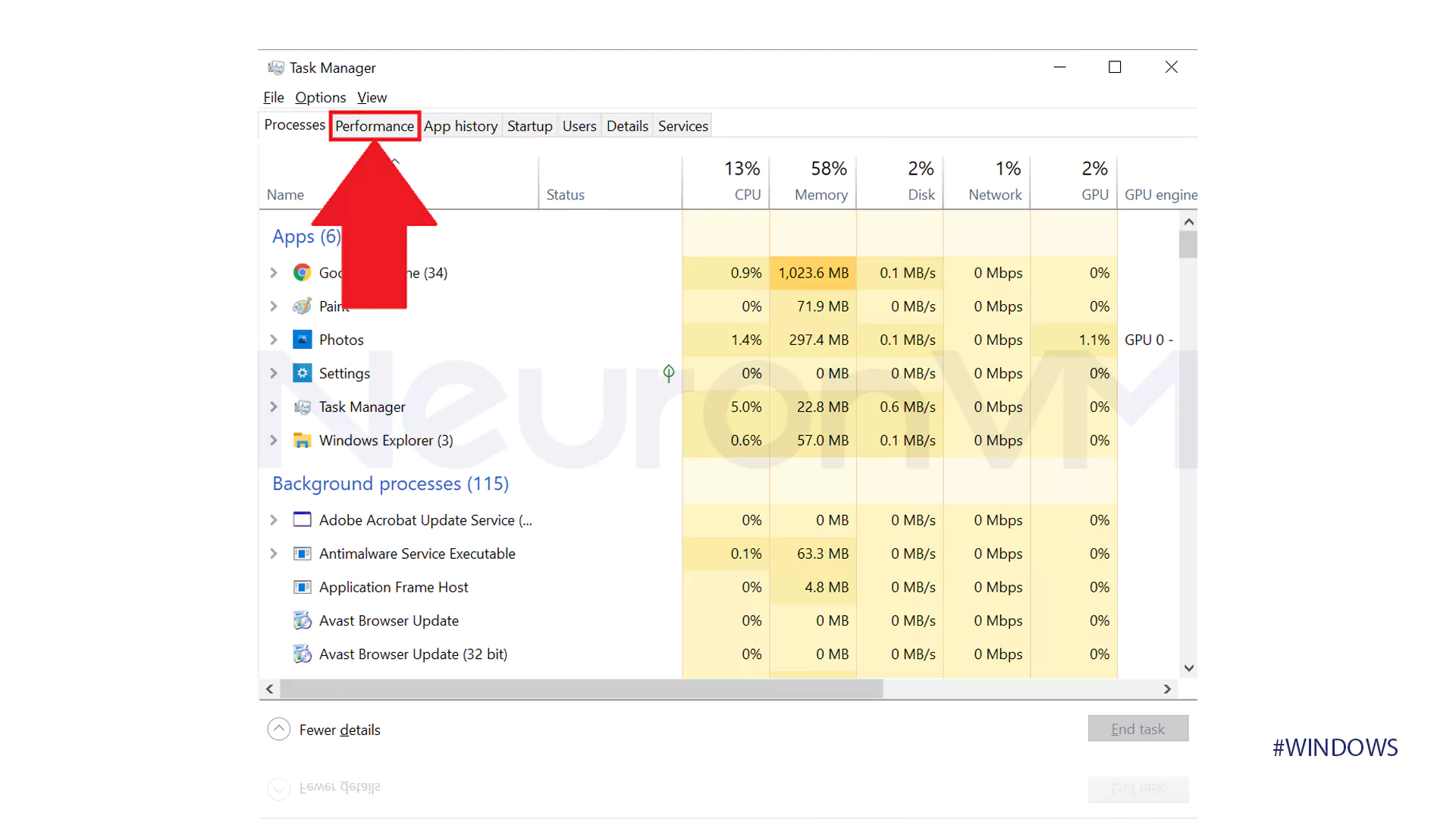Sort by the Status column header
Viewport: 1456px width, 819px height.
pyautogui.click(x=610, y=183)
